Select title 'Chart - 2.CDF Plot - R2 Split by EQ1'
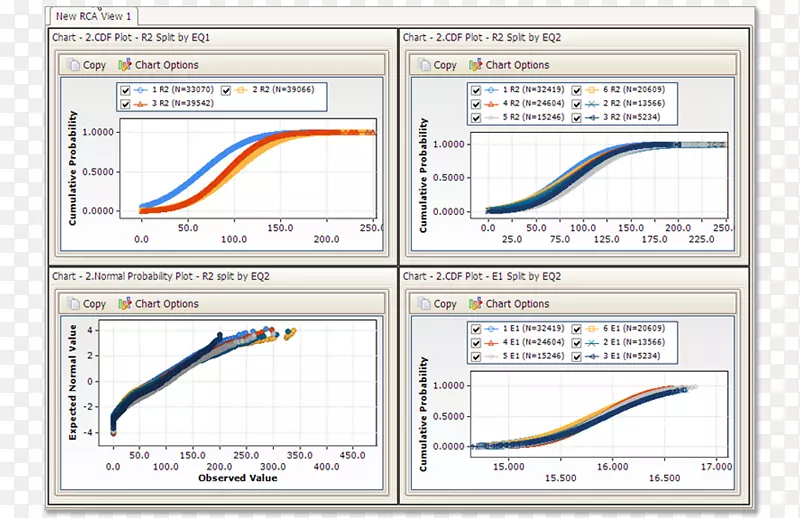 (131, 37)
